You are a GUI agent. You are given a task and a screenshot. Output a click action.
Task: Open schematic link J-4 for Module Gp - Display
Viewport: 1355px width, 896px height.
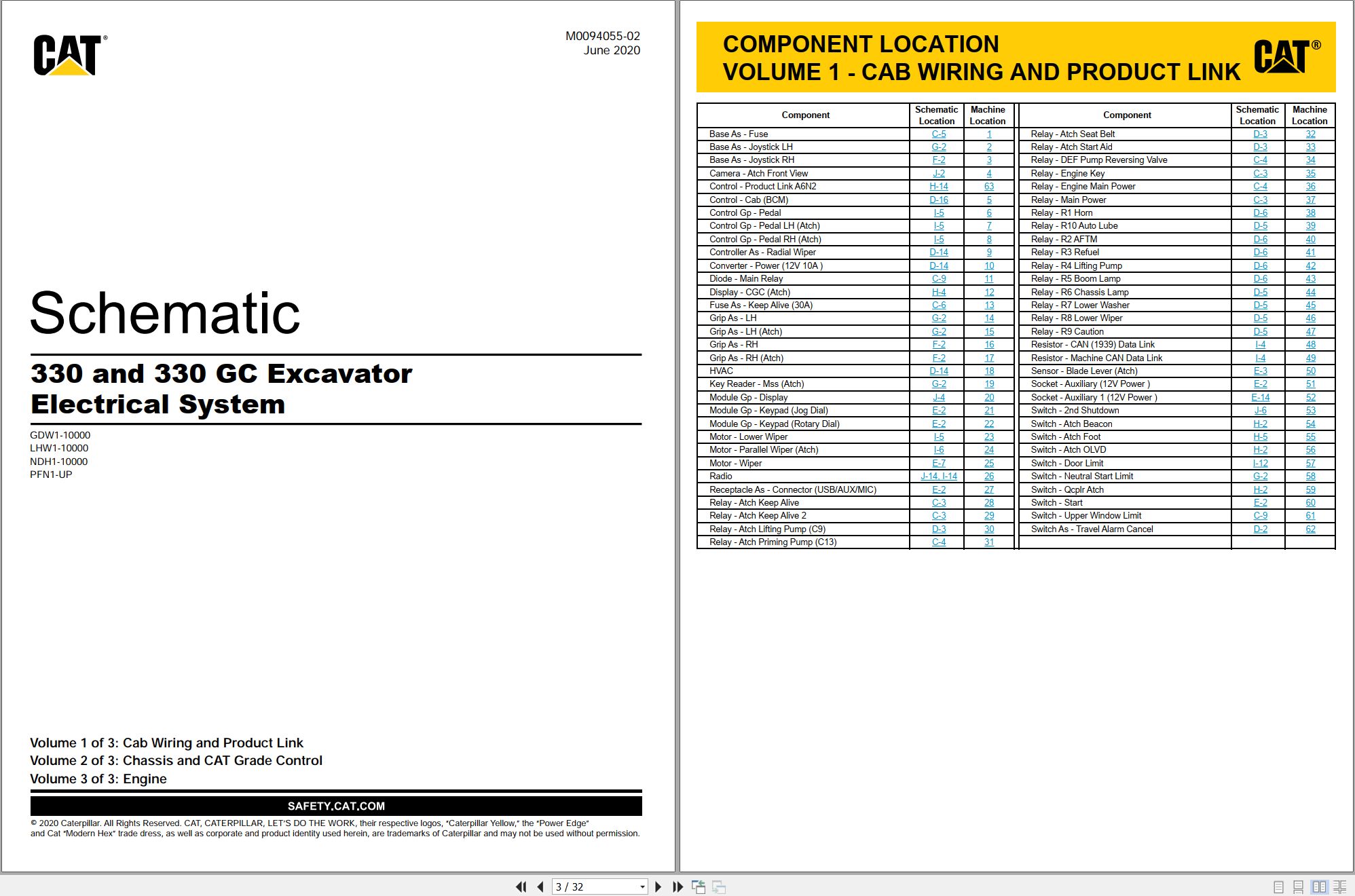938,397
